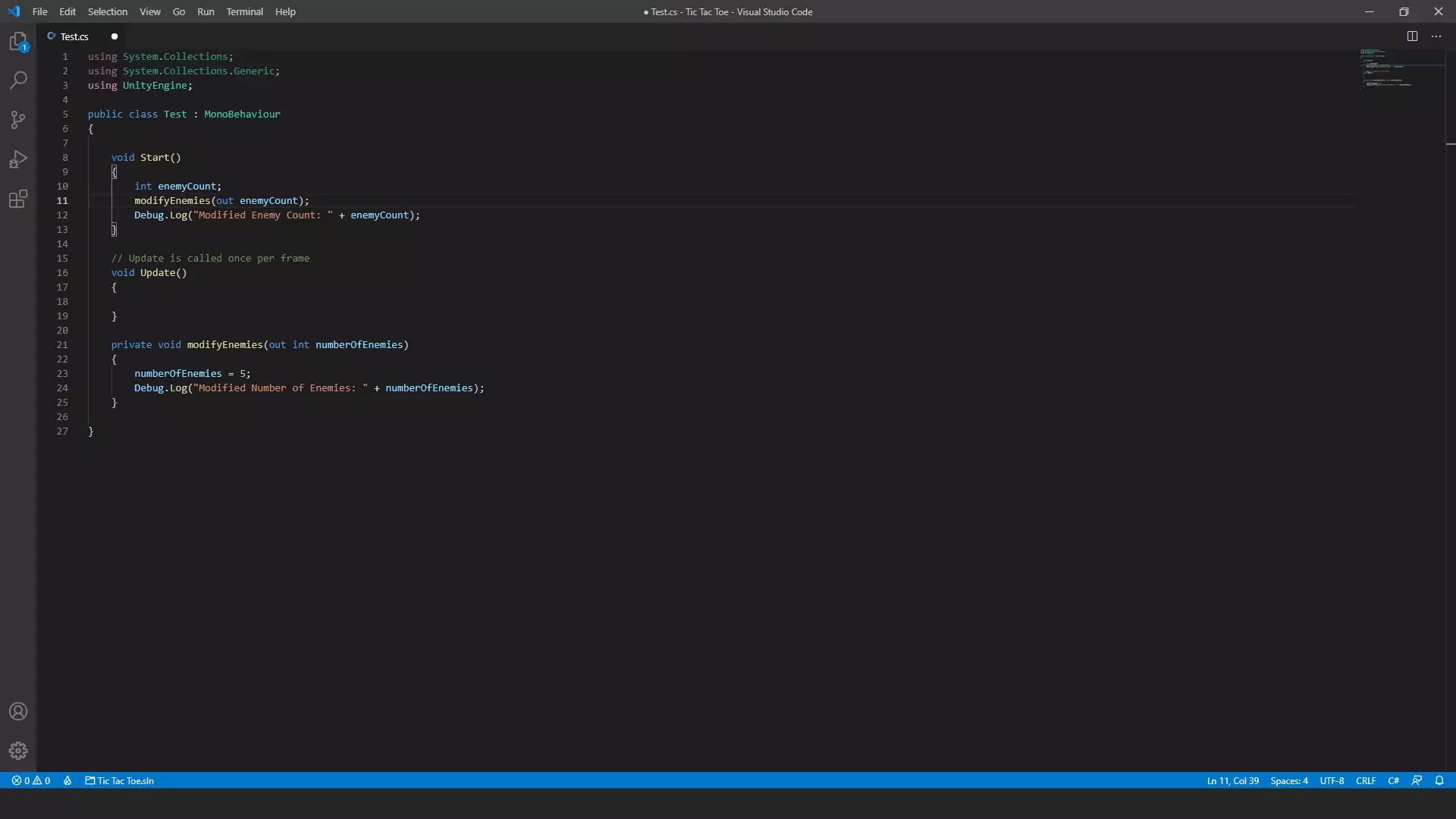Click line number 11 in gutter
1456x819 pixels.
(x=62, y=201)
